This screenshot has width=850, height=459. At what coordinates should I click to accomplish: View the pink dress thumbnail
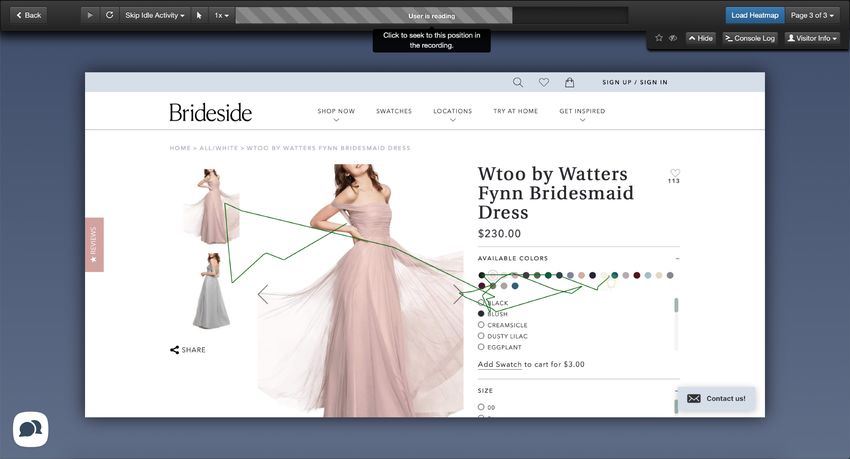point(211,206)
